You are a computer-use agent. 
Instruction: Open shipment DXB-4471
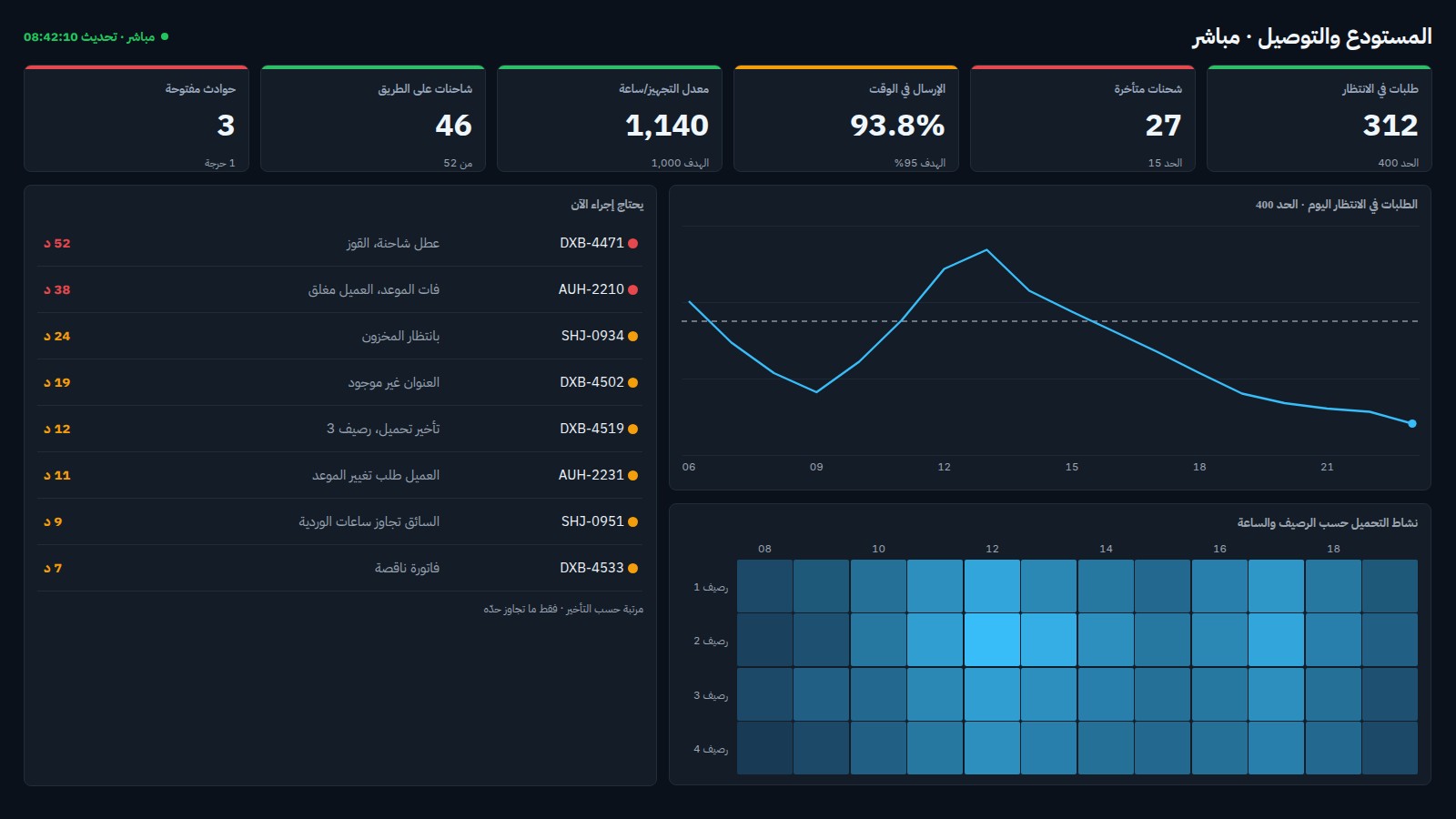591,243
